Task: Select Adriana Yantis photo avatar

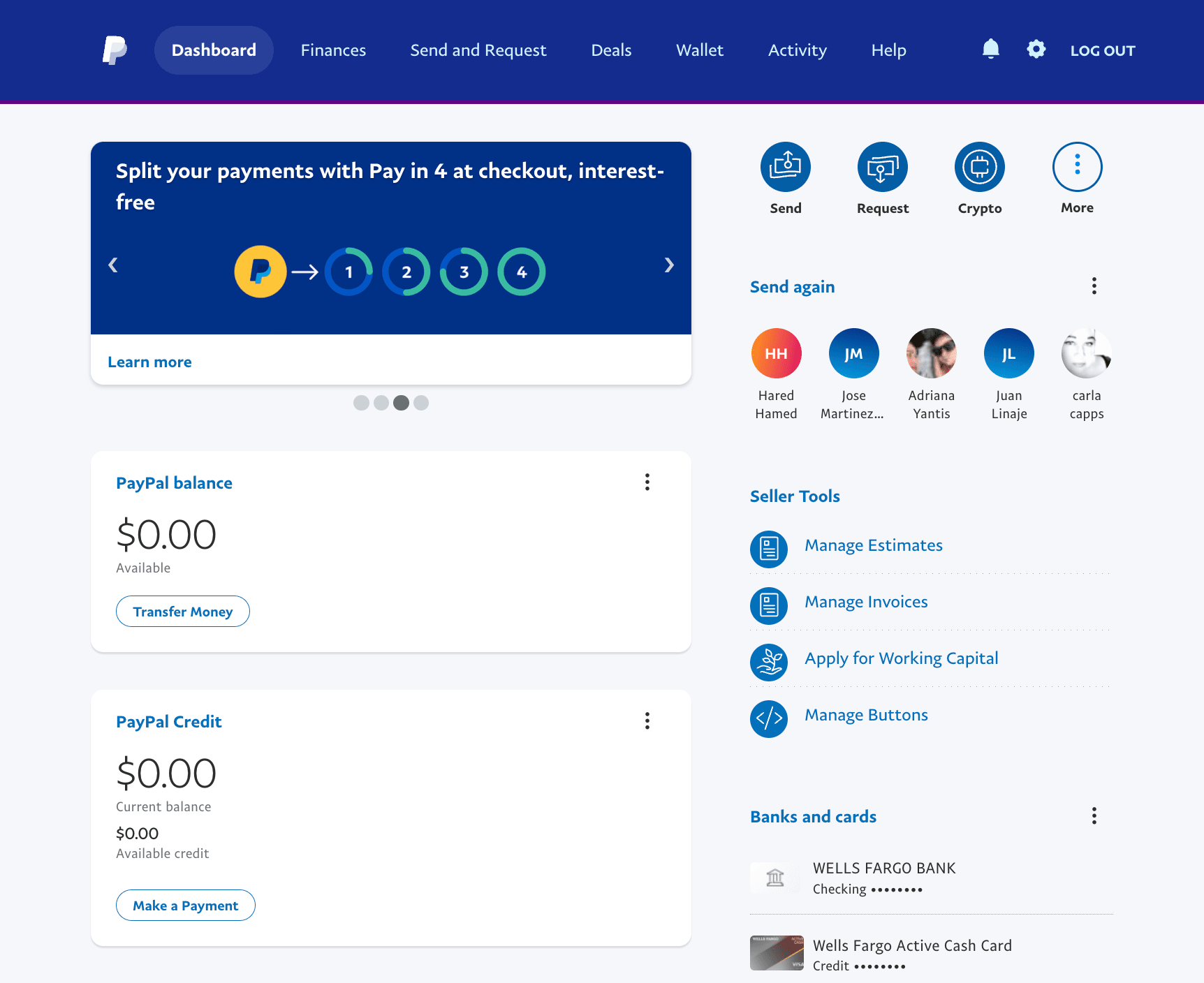Action: (932, 353)
